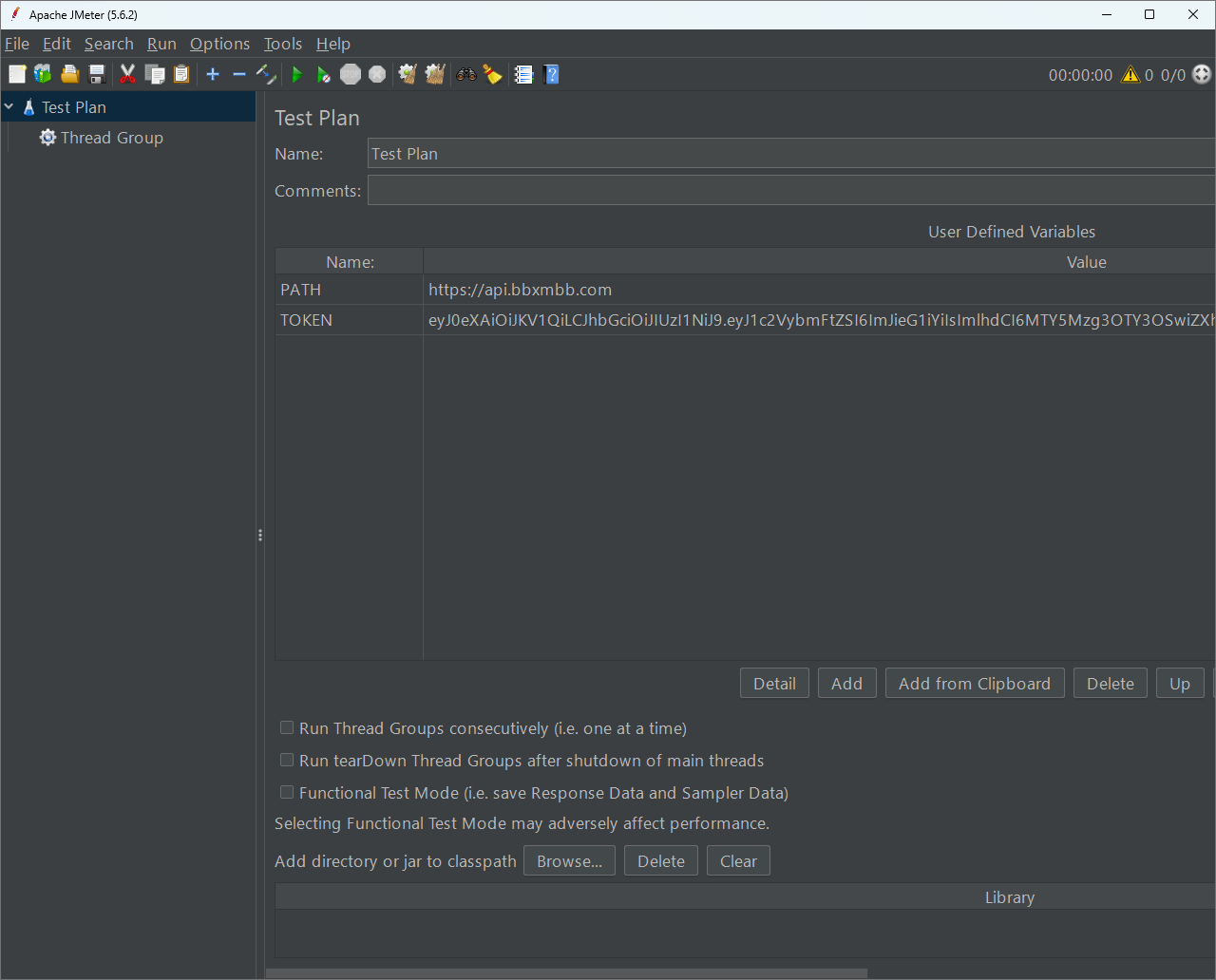
Task: Enable Run Thread Groups consecutively checkbox
Action: (286, 728)
